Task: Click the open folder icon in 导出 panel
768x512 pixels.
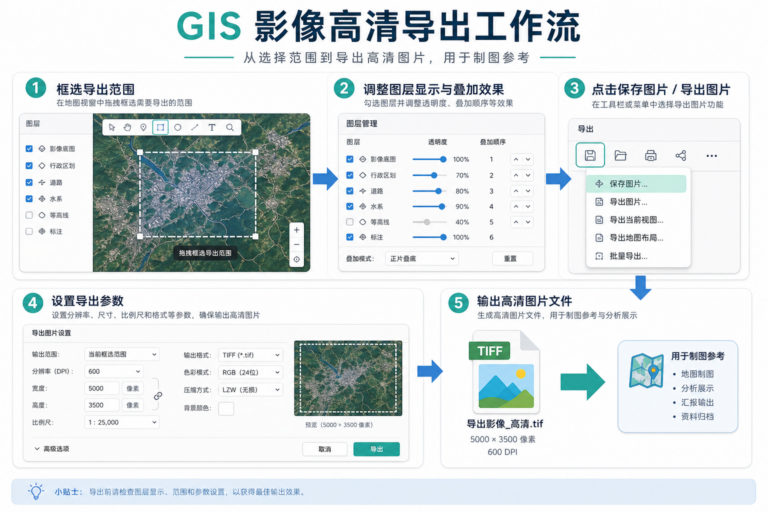Action: 621,156
